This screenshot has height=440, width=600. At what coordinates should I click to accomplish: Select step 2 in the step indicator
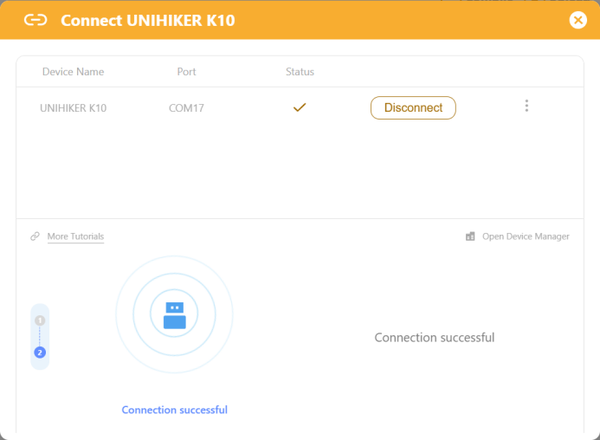(x=40, y=352)
